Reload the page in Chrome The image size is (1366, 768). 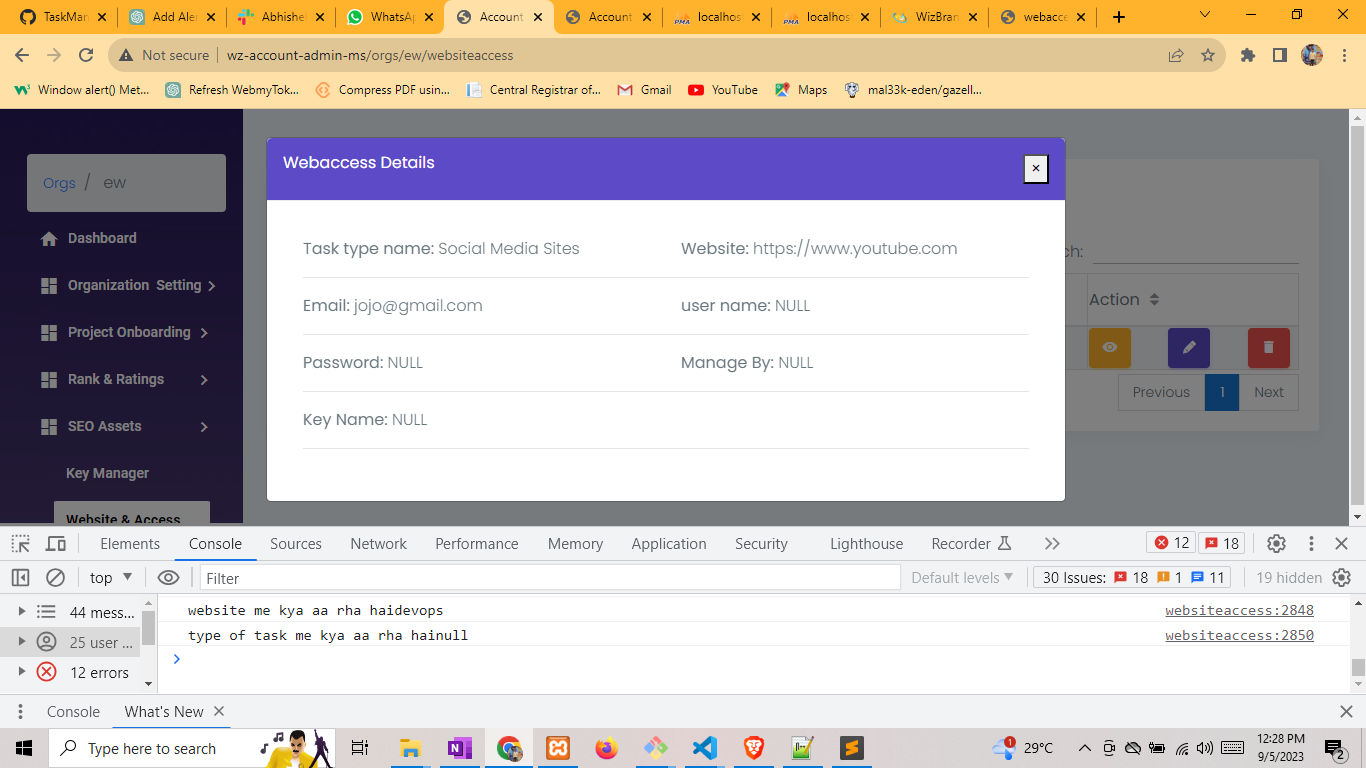pos(86,55)
